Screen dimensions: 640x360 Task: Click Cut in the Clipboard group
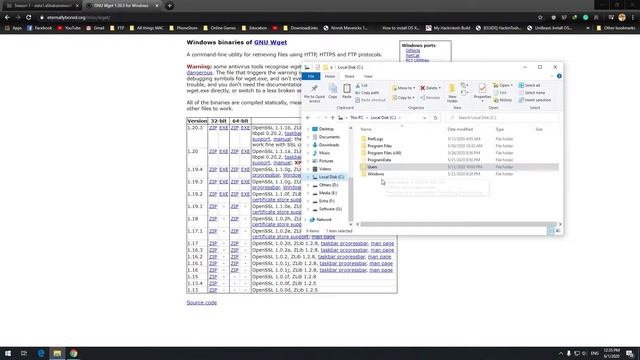point(361,85)
